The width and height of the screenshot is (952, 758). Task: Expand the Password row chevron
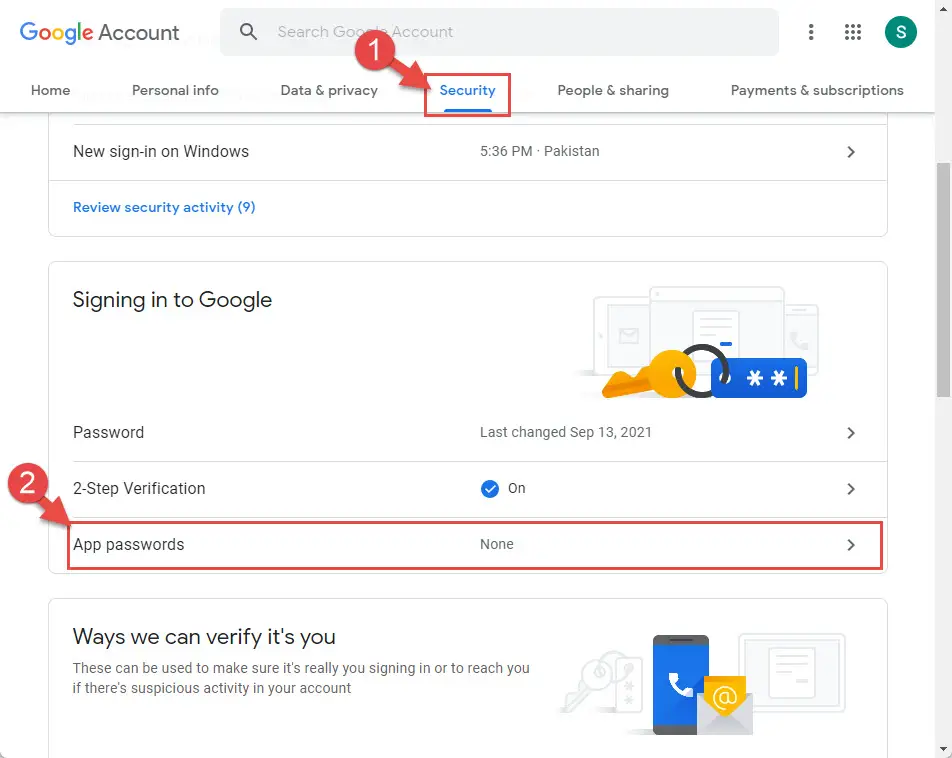tap(851, 433)
